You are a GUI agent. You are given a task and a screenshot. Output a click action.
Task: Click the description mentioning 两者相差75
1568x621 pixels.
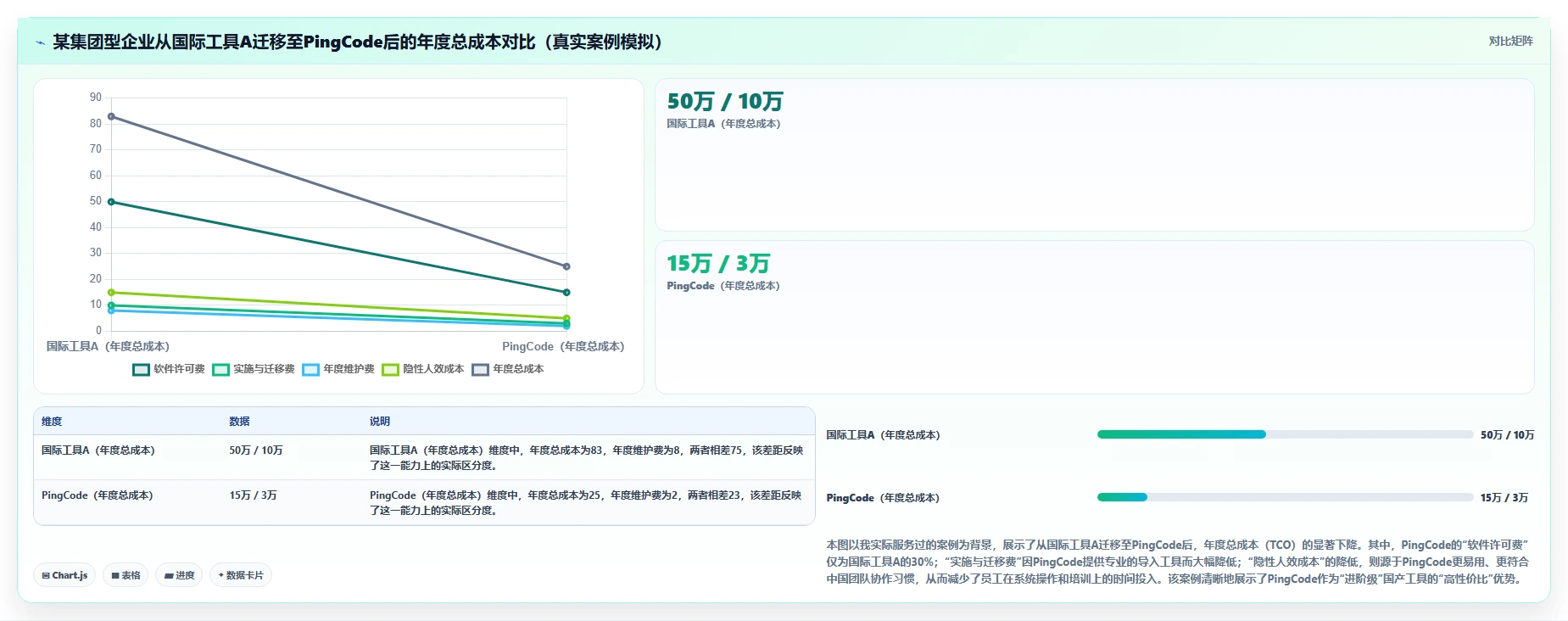(586, 458)
